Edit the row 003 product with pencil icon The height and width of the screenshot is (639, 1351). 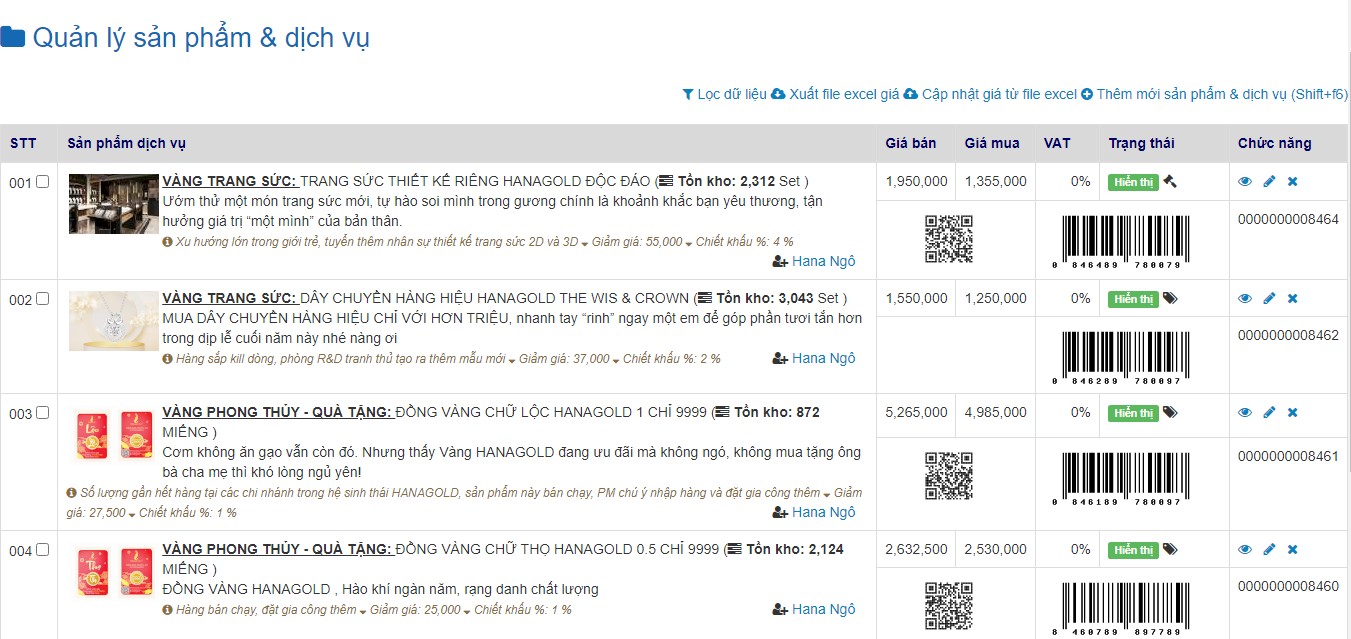tap(1269, 413)
